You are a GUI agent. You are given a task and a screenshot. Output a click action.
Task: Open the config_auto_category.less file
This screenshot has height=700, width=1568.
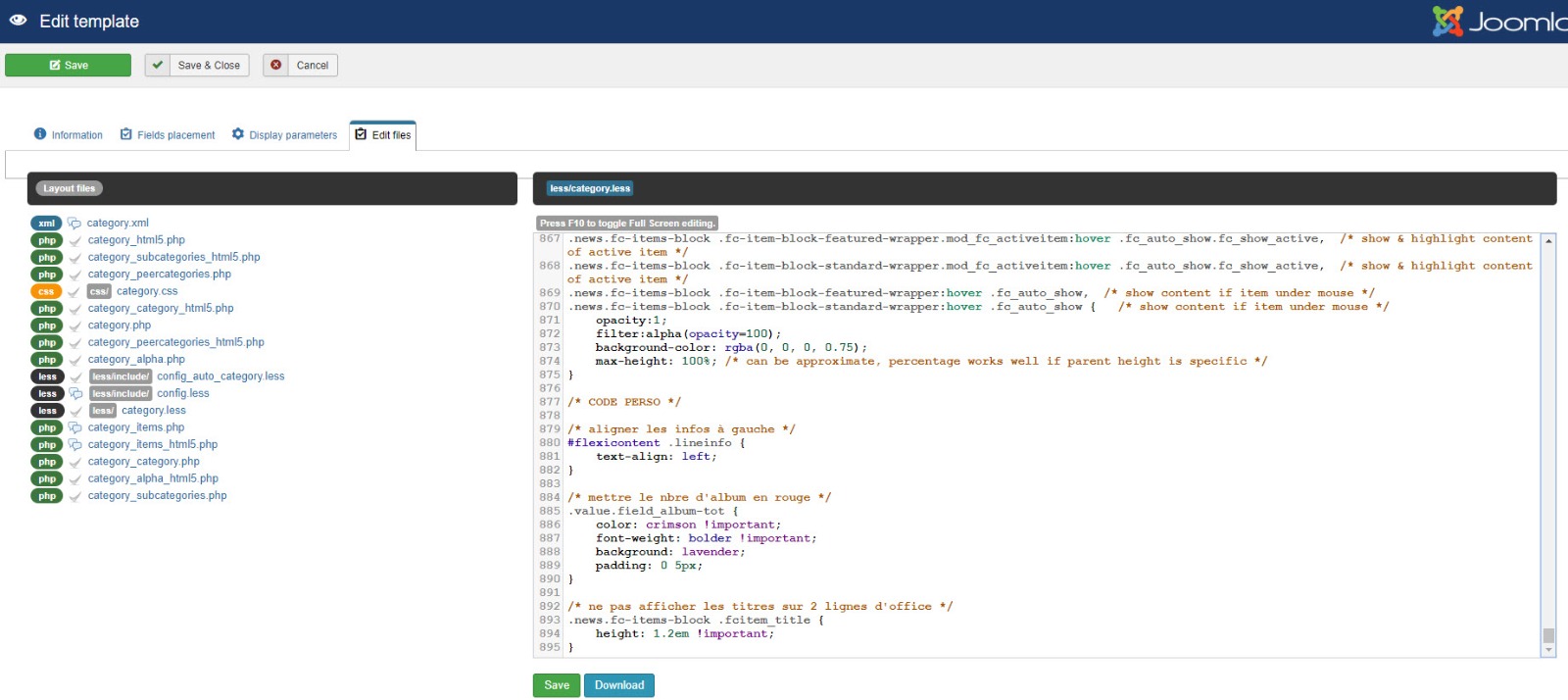pos(220,376)
